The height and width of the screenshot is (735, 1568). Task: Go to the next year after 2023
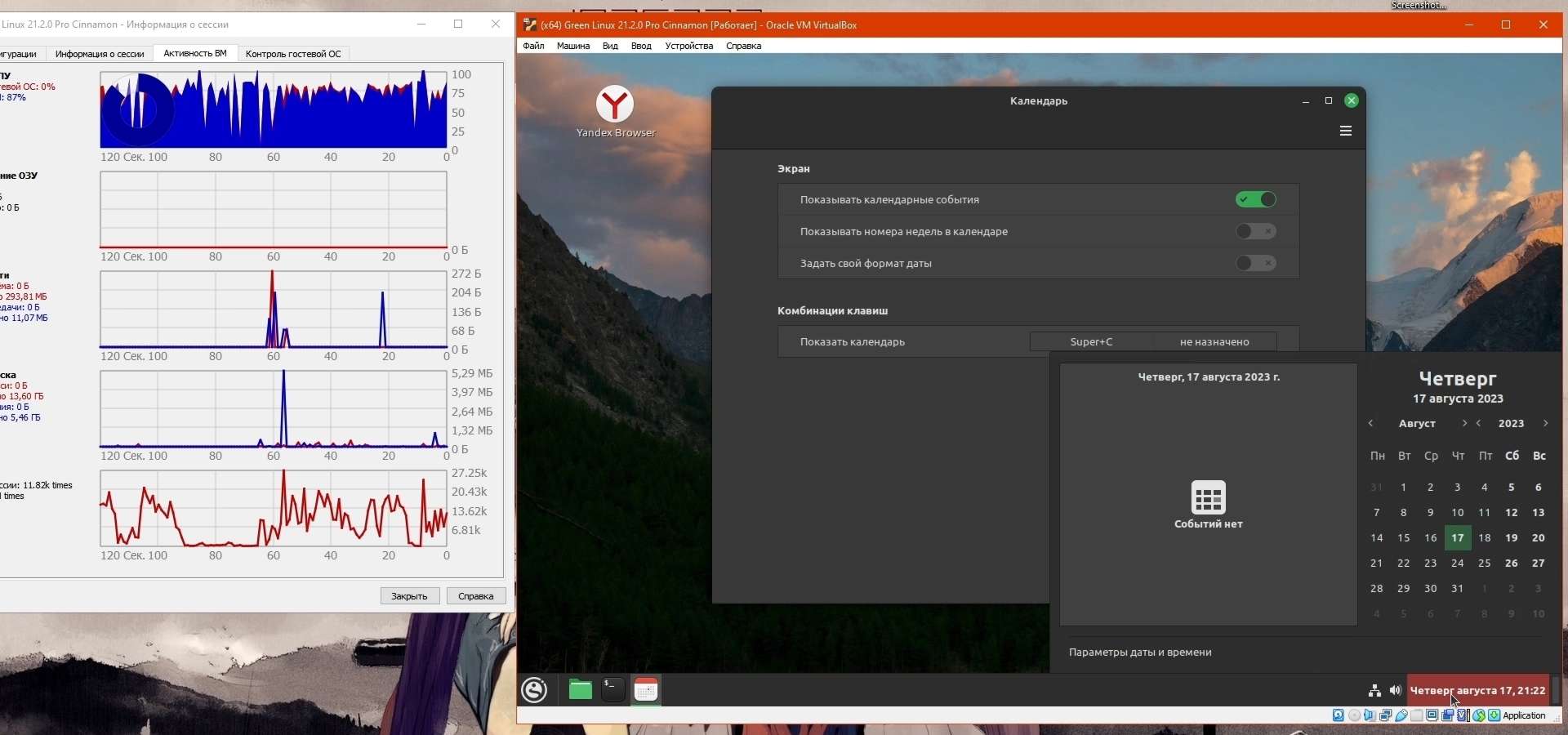(x=1545, y=423)
